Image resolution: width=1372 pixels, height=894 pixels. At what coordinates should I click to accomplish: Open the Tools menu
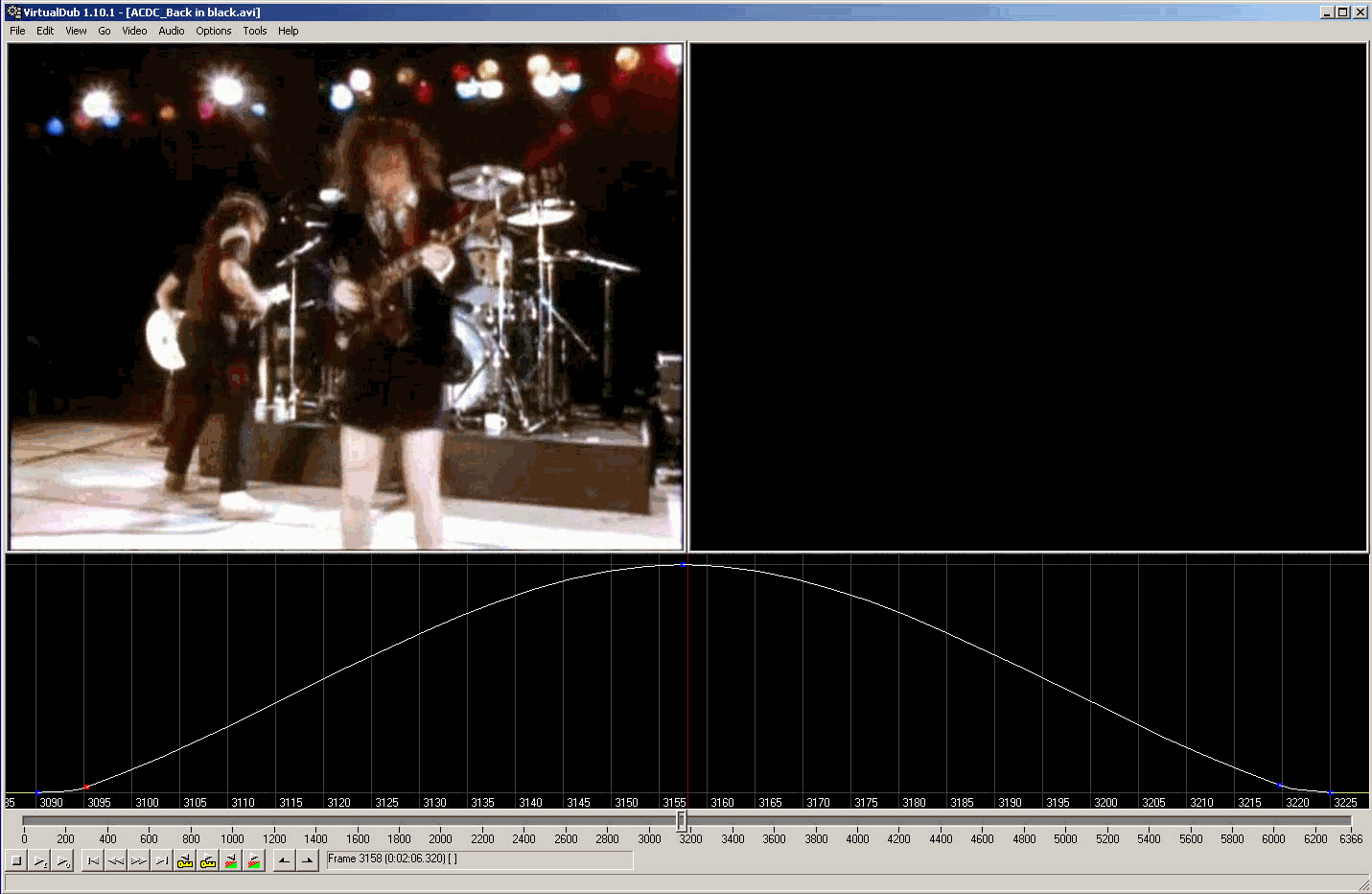point(255,31)
